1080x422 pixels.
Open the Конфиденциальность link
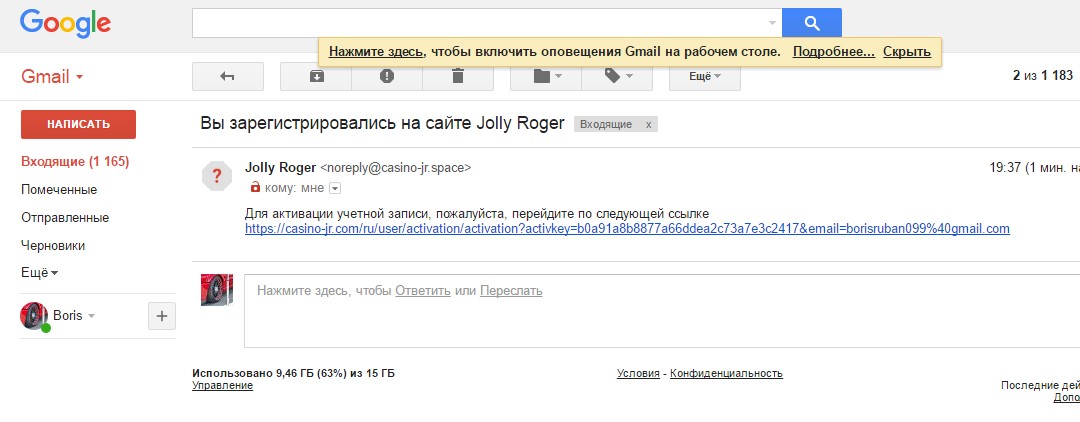pos(726,373)
